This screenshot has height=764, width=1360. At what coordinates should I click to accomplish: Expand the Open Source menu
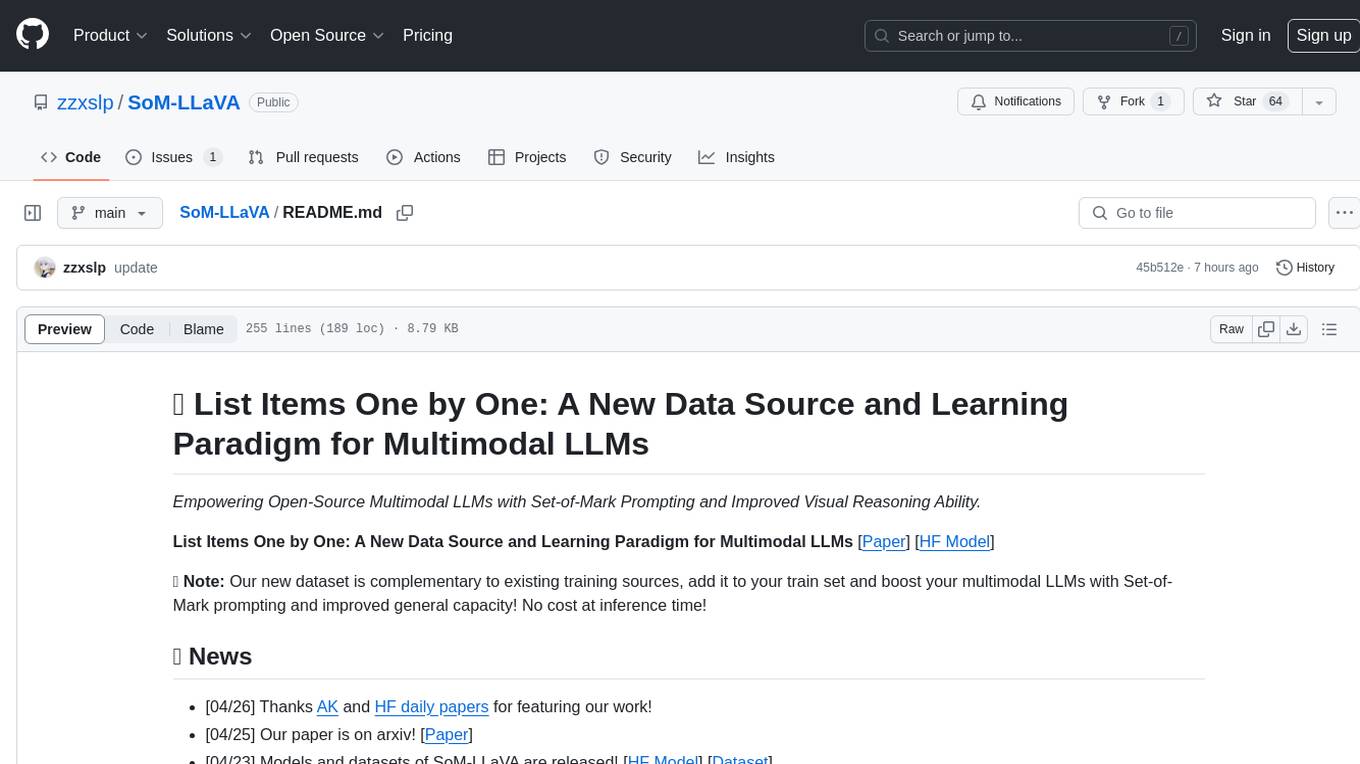[327, 35]
